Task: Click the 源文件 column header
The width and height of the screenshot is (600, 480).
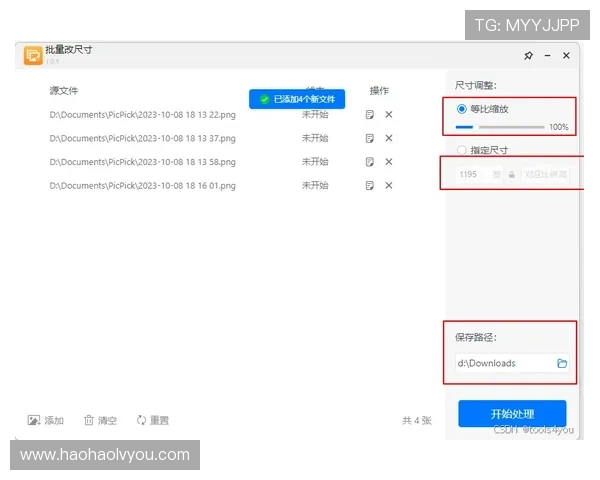Action: [64, 91]
